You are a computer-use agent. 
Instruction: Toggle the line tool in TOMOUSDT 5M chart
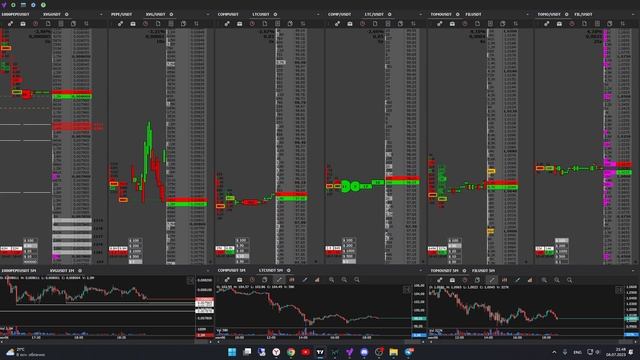(492, 280)
